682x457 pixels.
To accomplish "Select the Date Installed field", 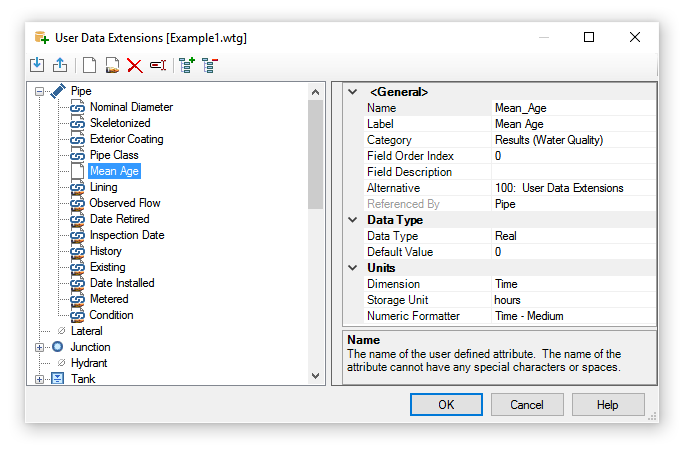I will click(122, 283).
